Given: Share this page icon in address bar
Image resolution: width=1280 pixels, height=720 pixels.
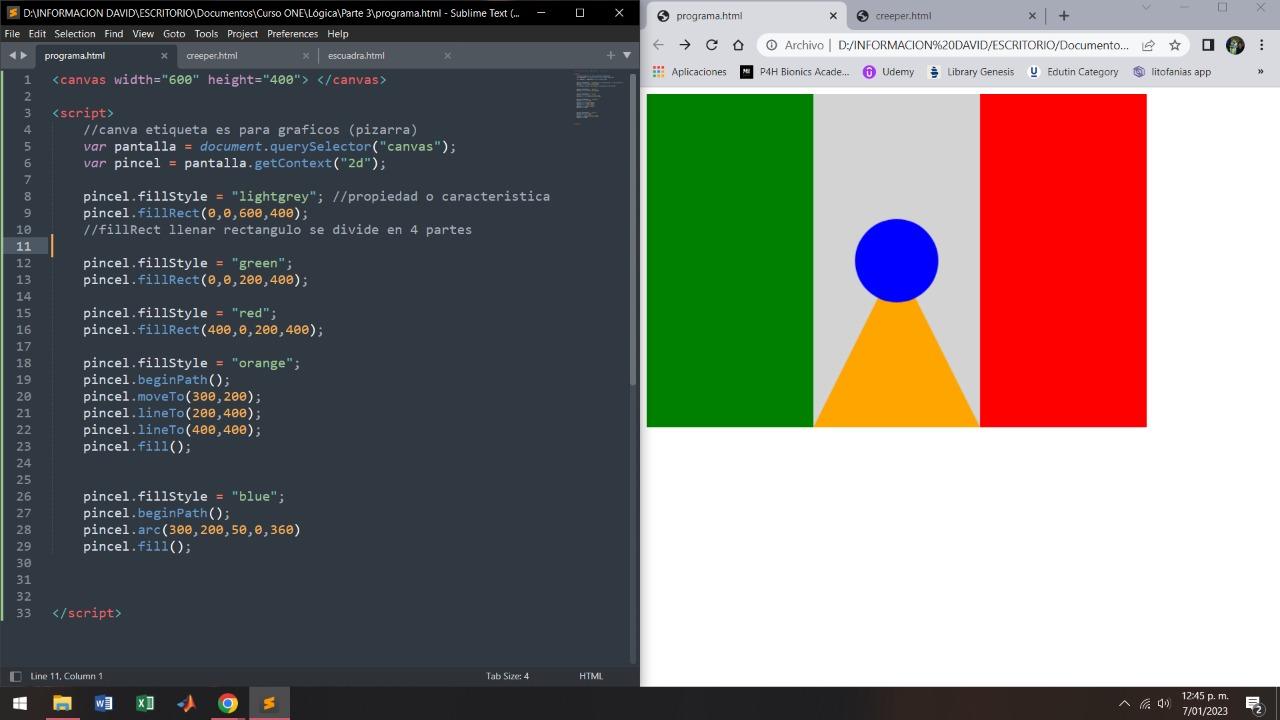Looking at the screenshot, I should pos(1148,45).
